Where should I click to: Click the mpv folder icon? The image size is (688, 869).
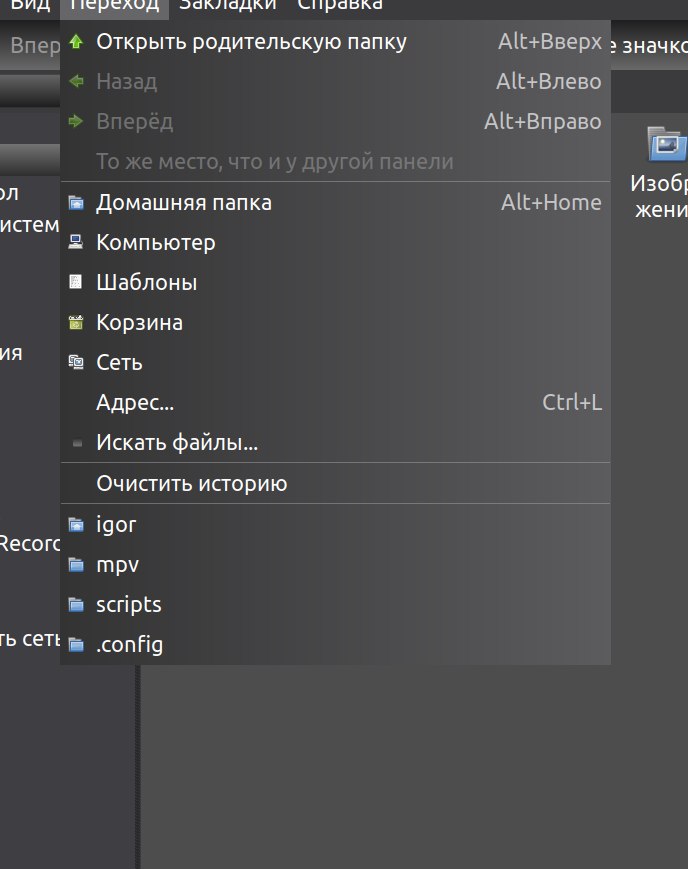coord(76,565)
